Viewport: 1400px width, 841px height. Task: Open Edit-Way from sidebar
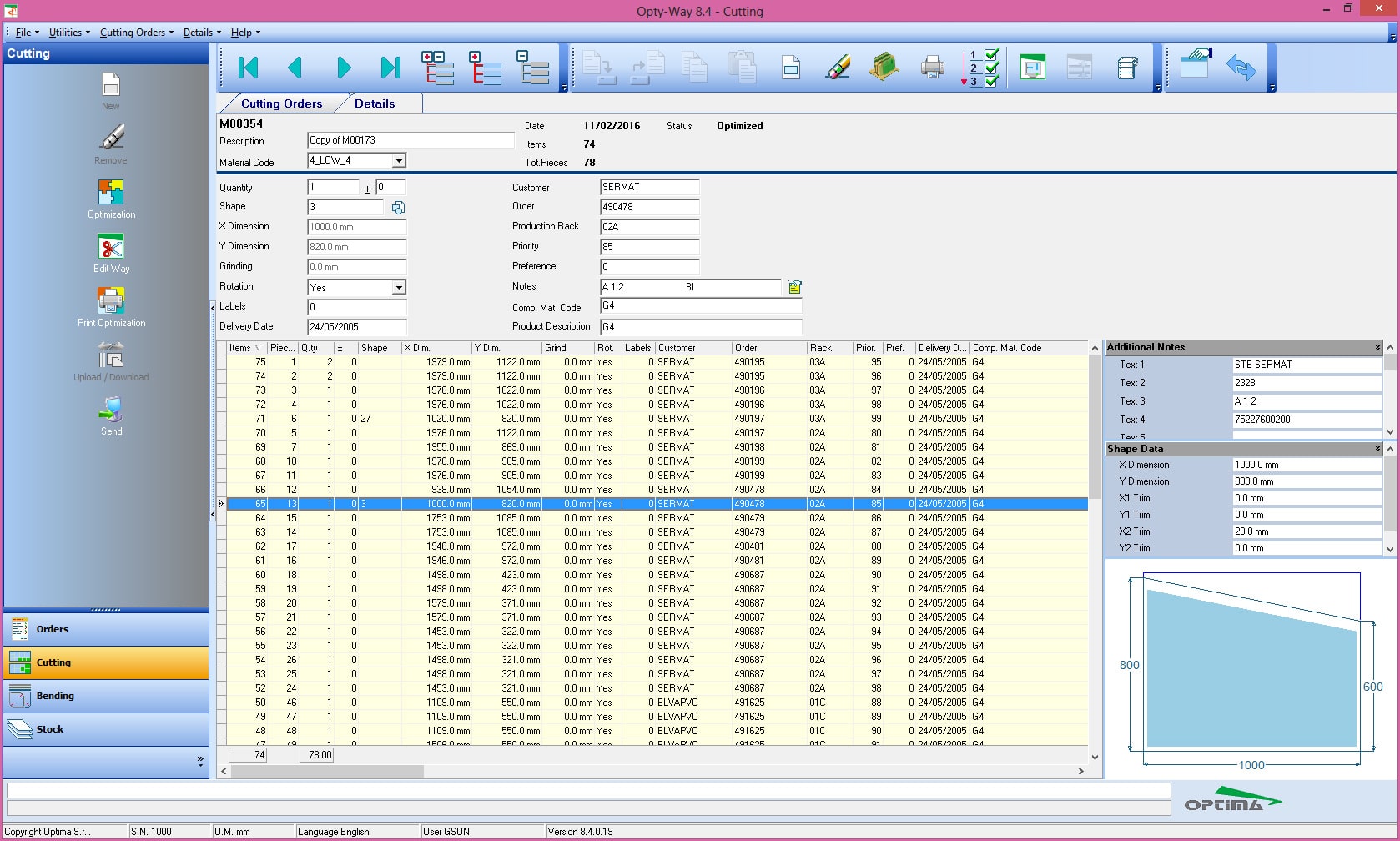tap(111, 254)
